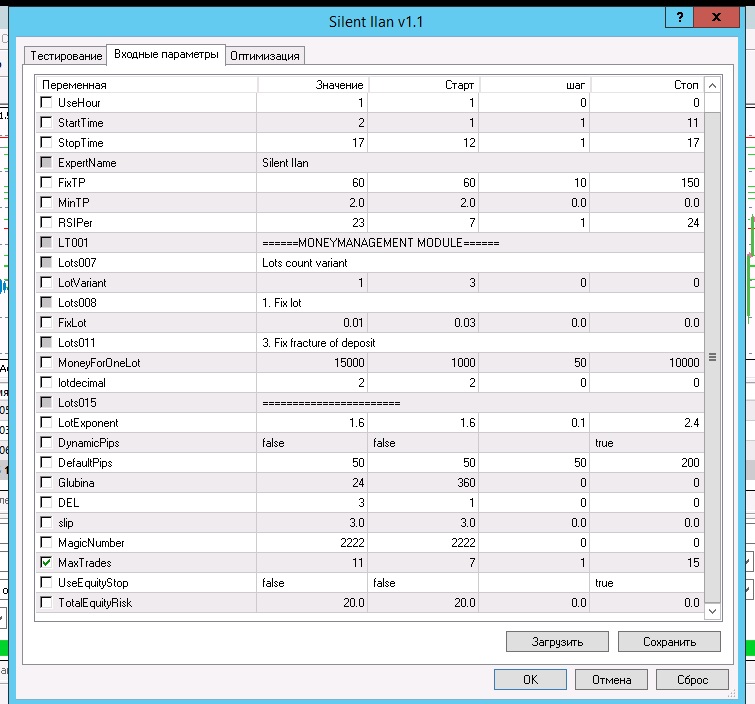The image size is (755, 704).
Task: Uncheck the MaxTrades checkbox
Action: click(46, 562)
